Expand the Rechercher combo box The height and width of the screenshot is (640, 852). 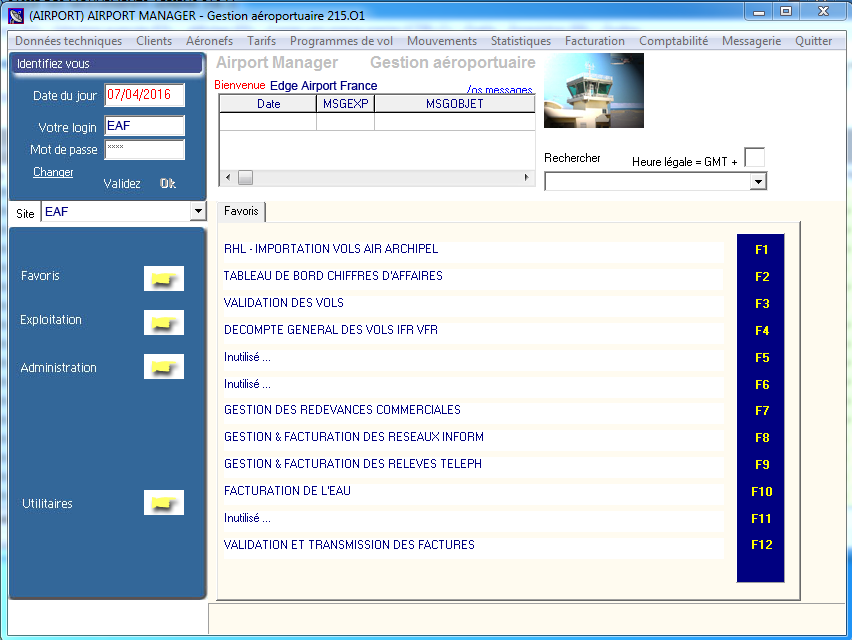[x=757, y=182]
